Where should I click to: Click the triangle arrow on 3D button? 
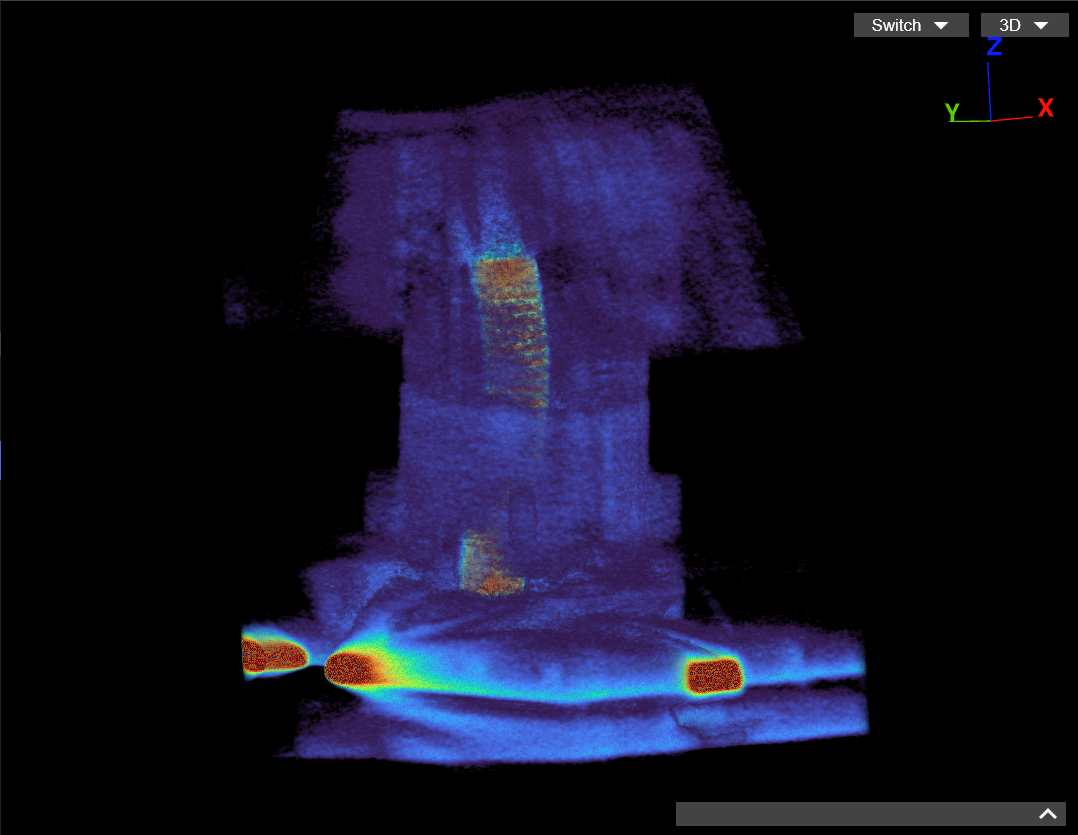click(x=1040, y=26)
